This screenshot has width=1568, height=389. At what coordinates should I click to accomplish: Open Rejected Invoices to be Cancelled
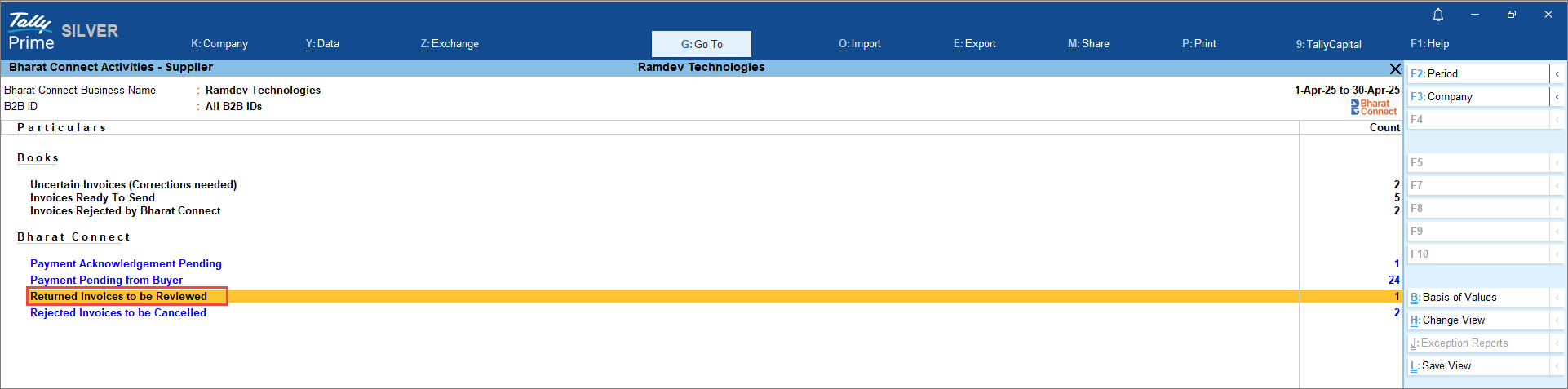point(118,313)
